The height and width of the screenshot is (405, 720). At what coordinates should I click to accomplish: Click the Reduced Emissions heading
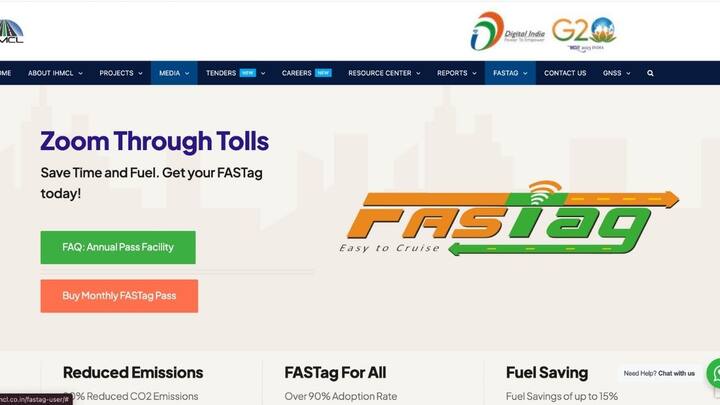[133, 372]
